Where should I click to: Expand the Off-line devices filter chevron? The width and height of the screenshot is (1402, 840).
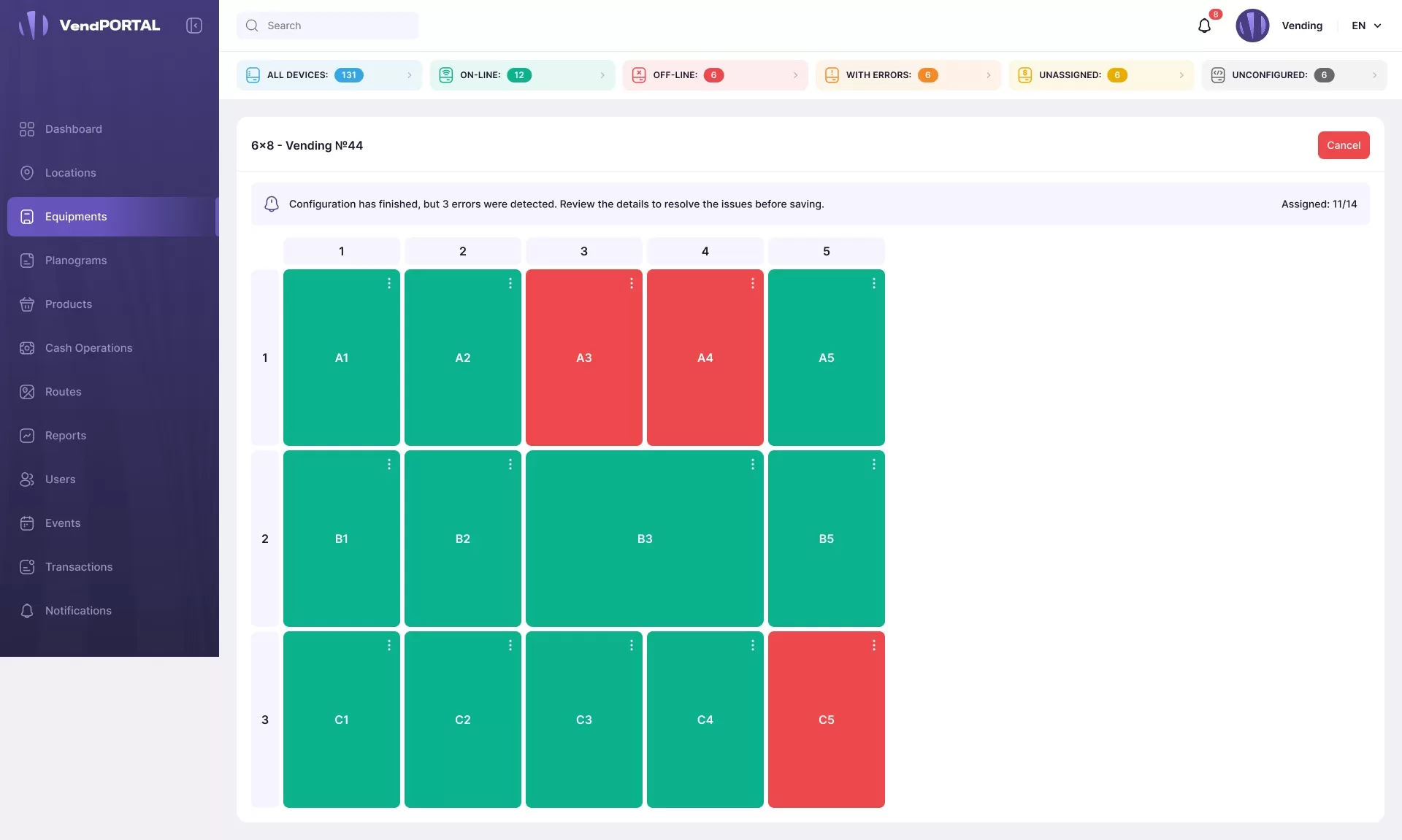click(x=795, y=75)
